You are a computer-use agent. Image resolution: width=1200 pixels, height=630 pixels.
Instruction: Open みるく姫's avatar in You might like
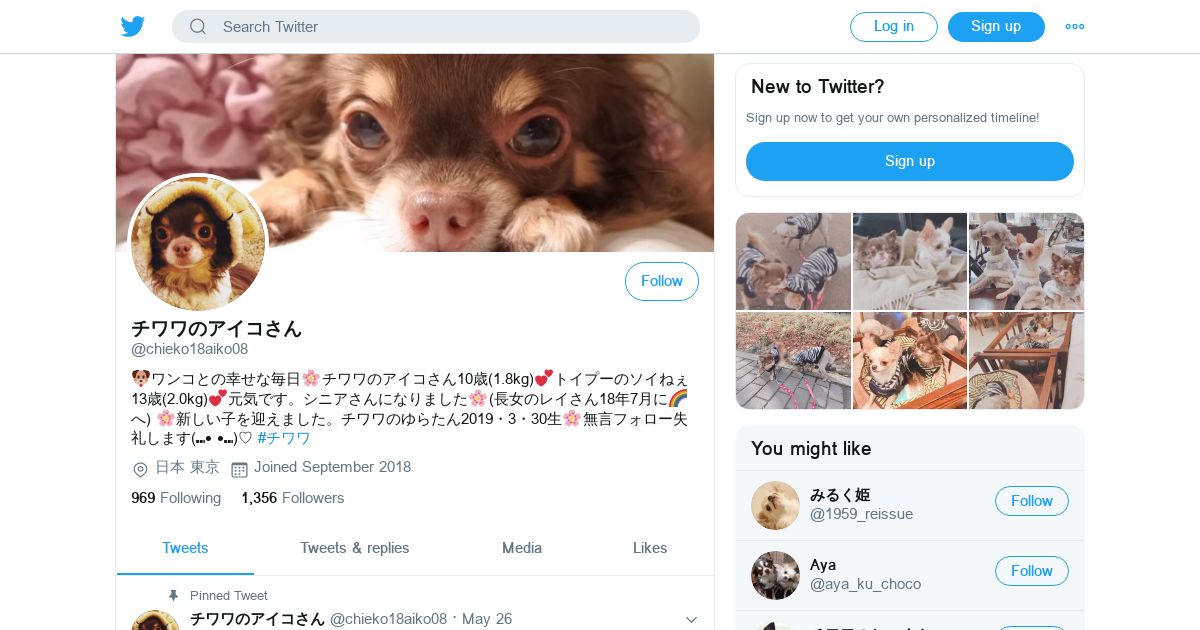[x=775, y=505]
